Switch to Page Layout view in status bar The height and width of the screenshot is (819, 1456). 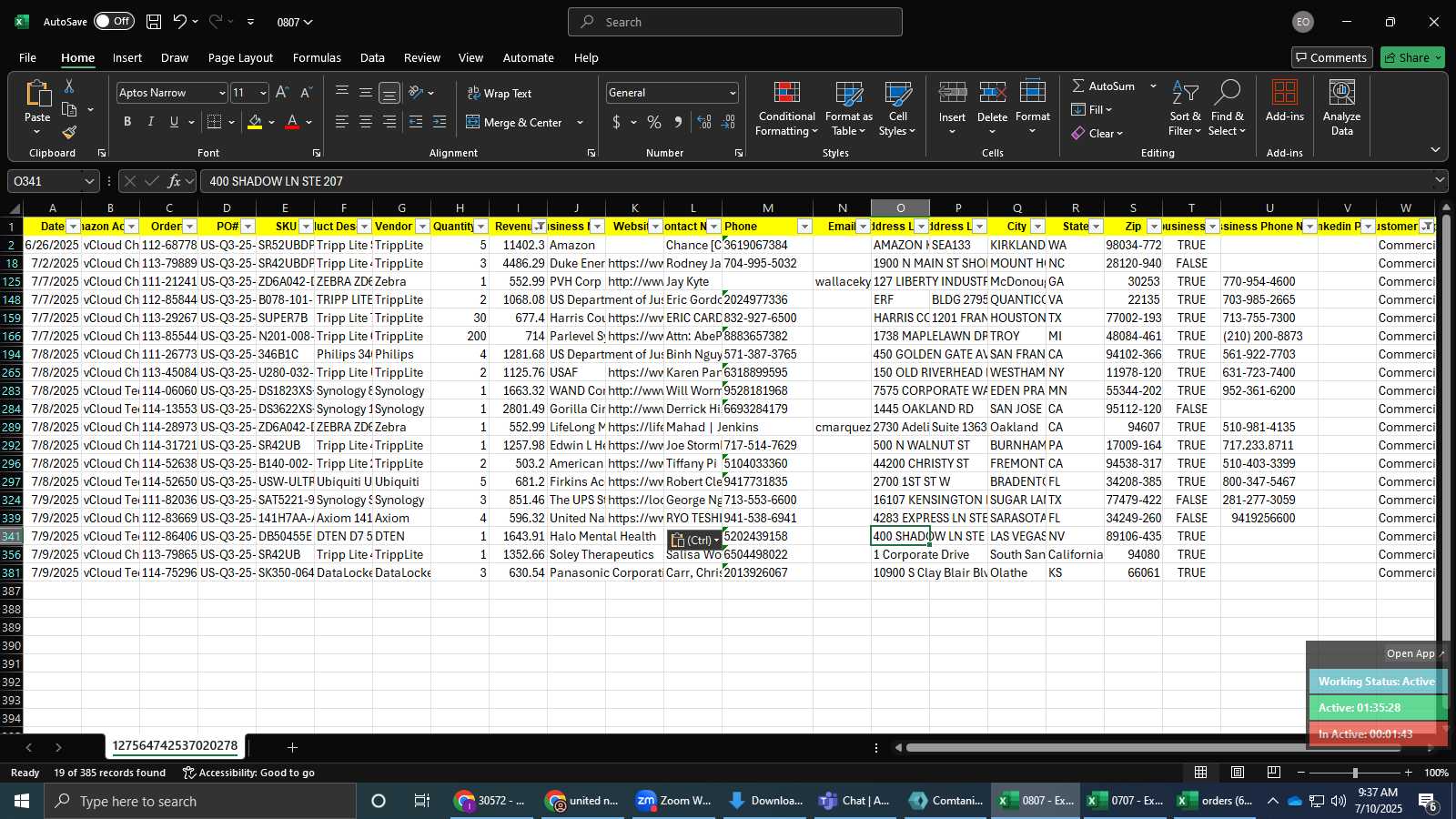point(1238,773)
